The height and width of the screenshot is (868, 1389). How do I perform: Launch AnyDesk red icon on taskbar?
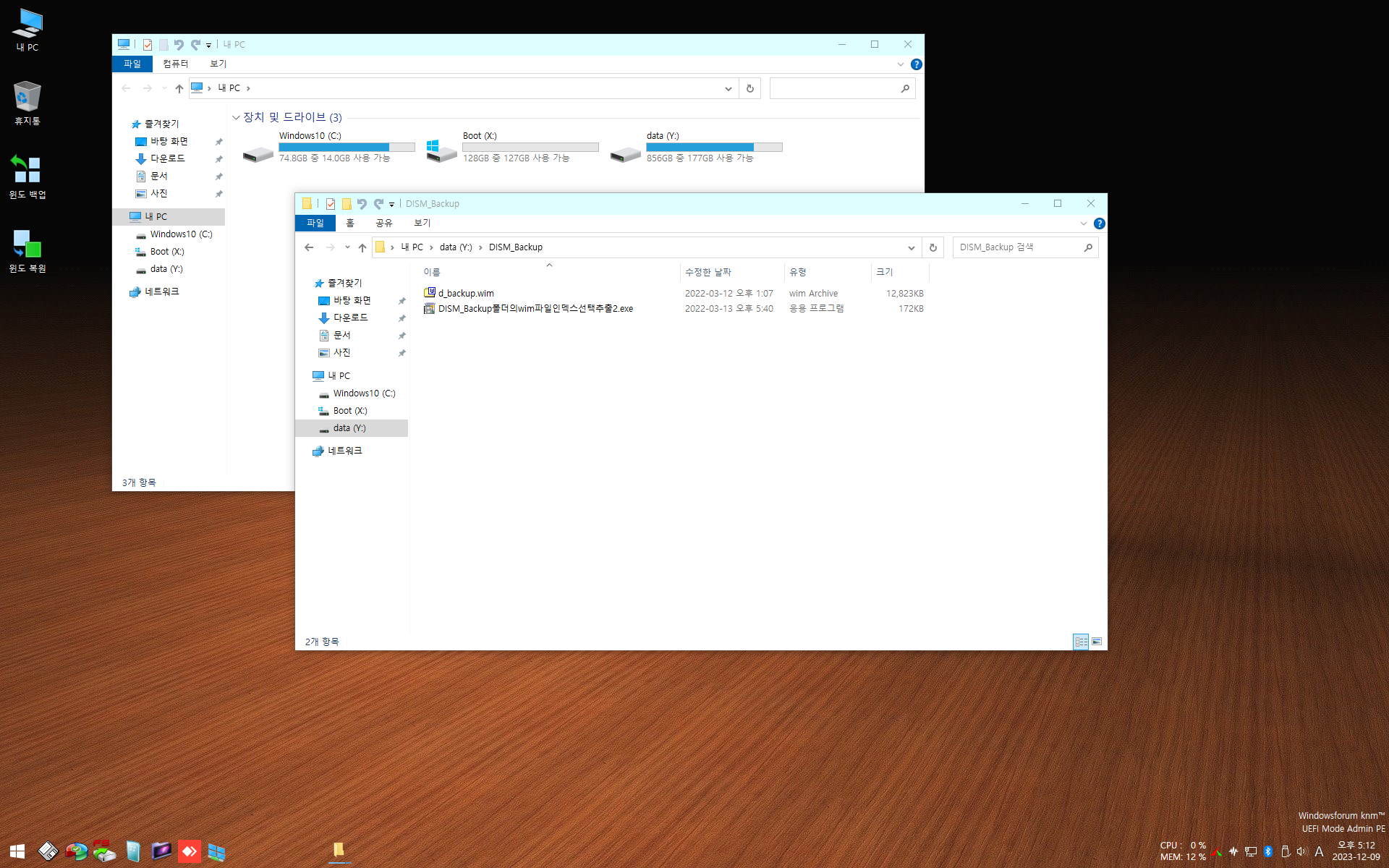click(x=190, y=851)
